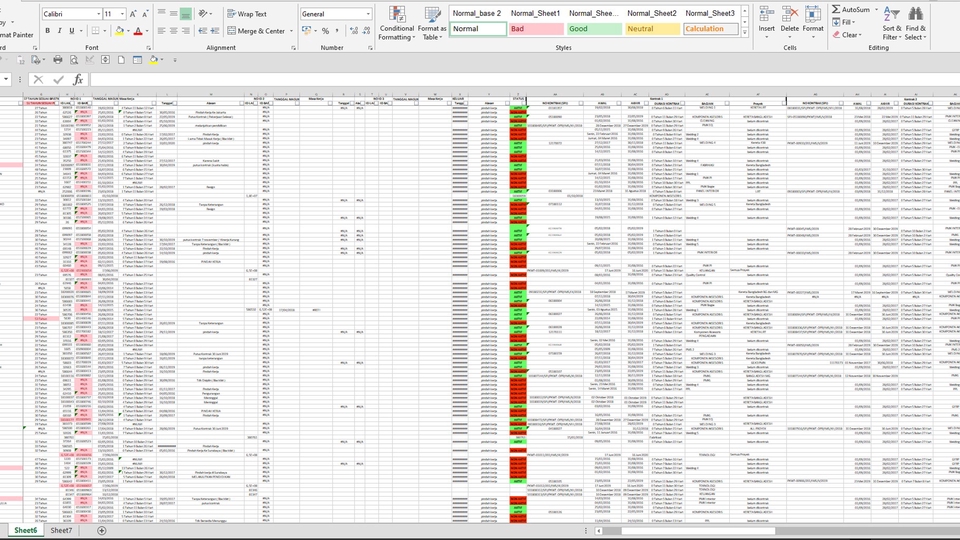Confirm formula entry with checkmark
The width and height of the screenshot is (960, 540).
(x=58, y=80)
